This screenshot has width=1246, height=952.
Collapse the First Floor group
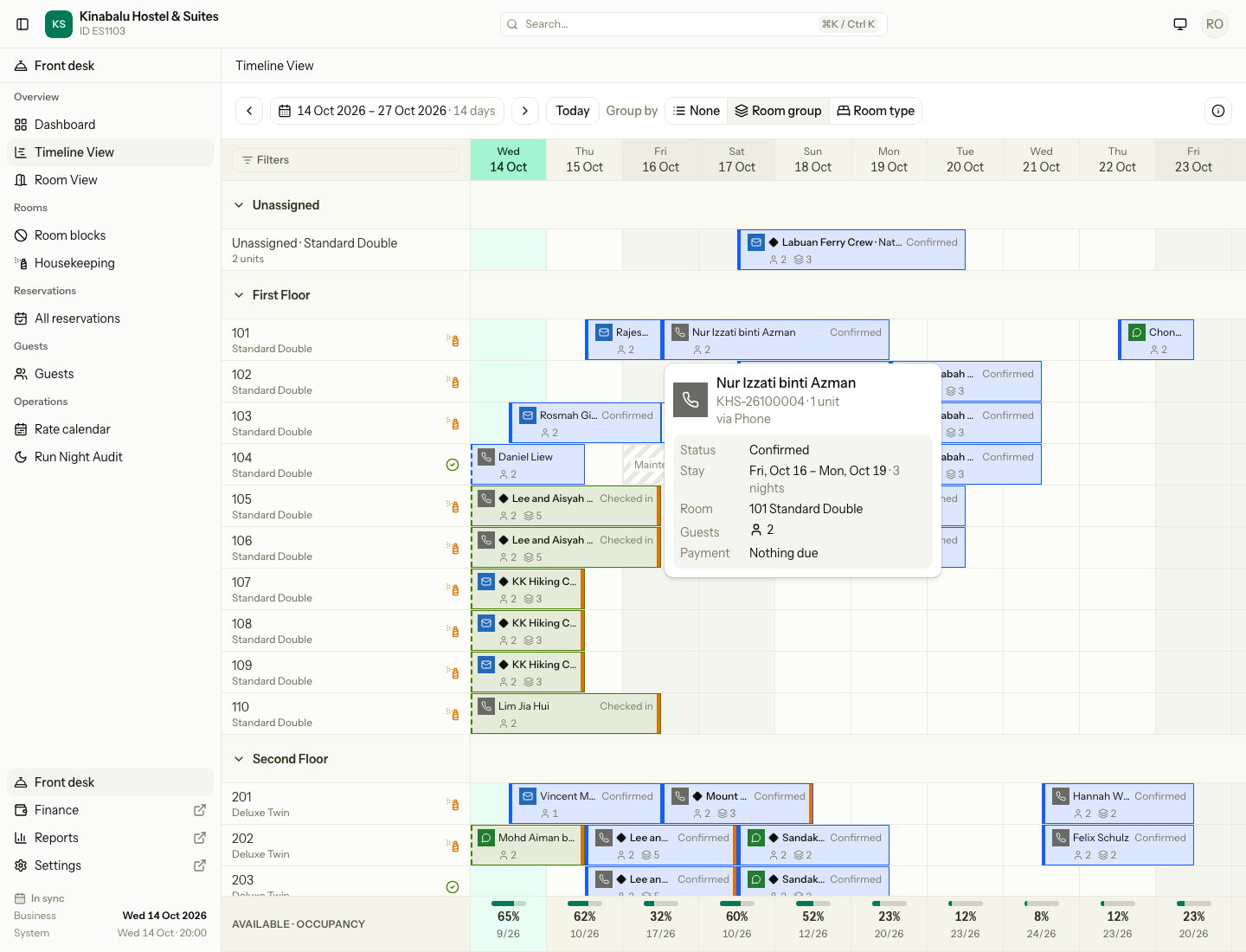[x=239, y=295]
